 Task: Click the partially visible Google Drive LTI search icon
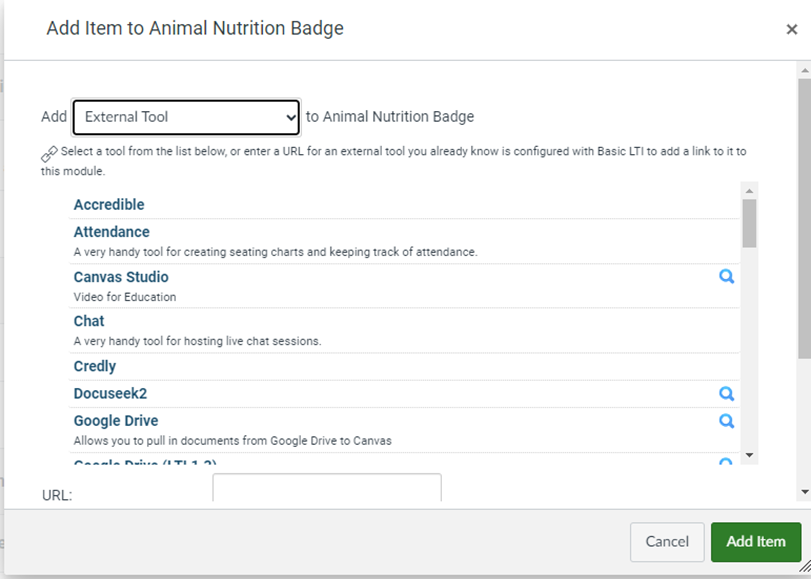726,462
